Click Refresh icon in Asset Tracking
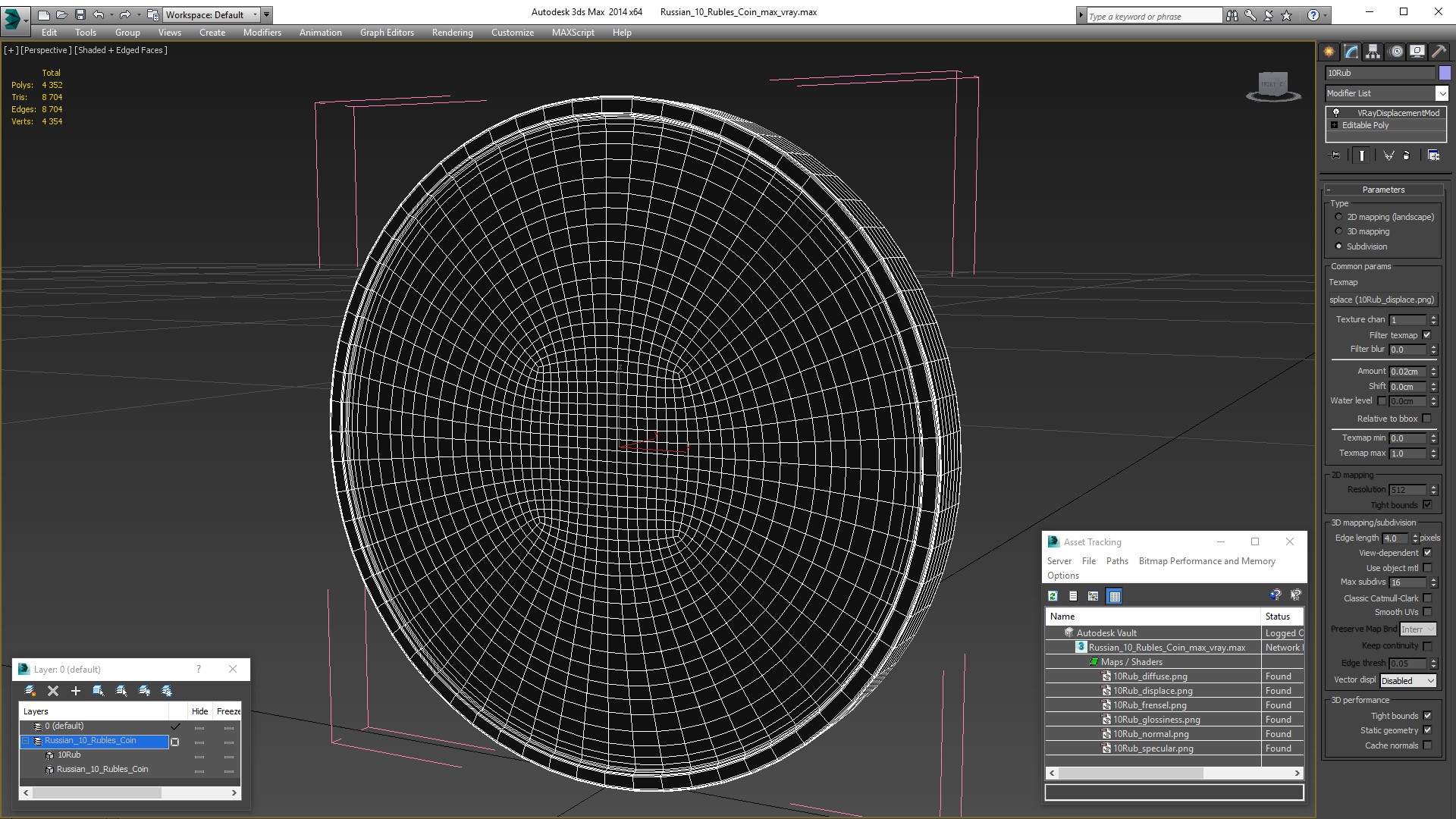The width and height of the screenshot is (1456, 819). (1053, 596)
